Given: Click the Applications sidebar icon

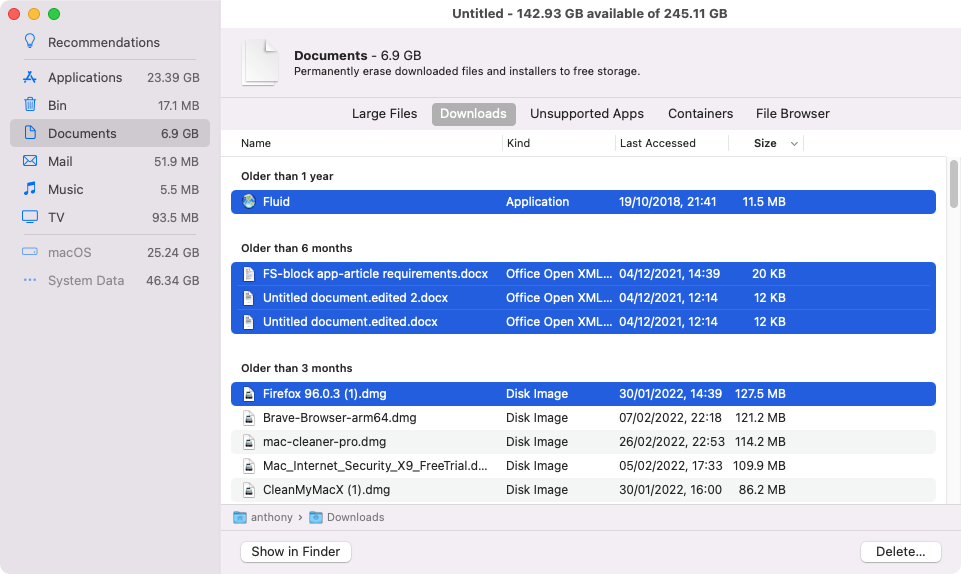Looking at the screenshot, I should tap(29, 77).
